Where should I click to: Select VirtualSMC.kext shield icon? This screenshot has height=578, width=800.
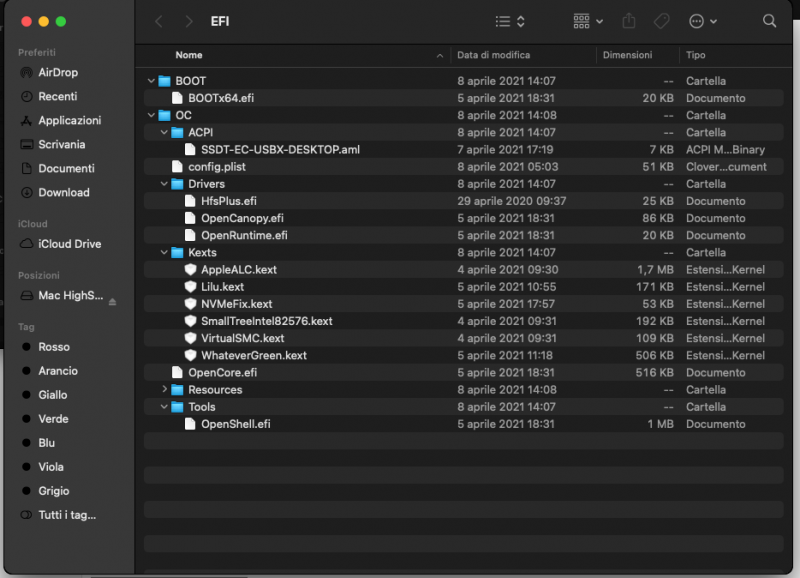tap(190, 338)
